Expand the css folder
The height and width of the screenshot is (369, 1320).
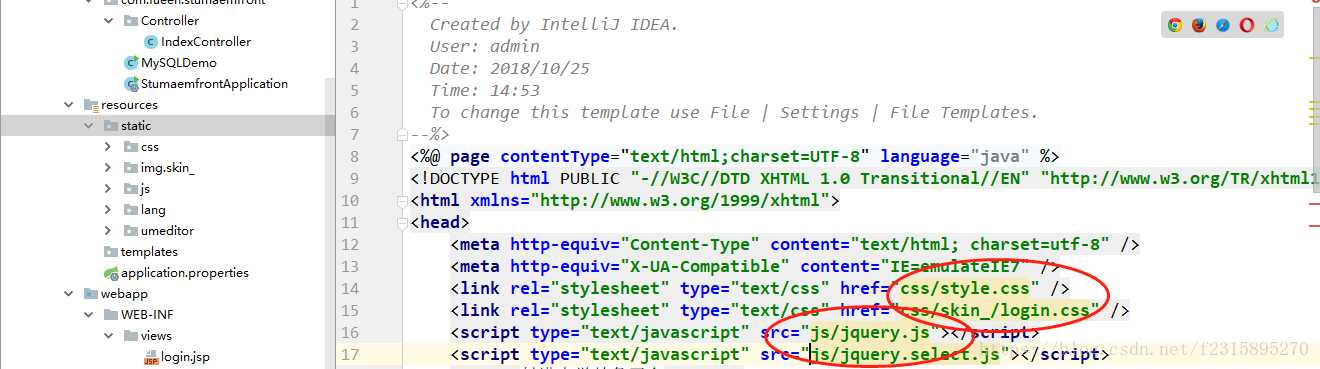point(108,147)
